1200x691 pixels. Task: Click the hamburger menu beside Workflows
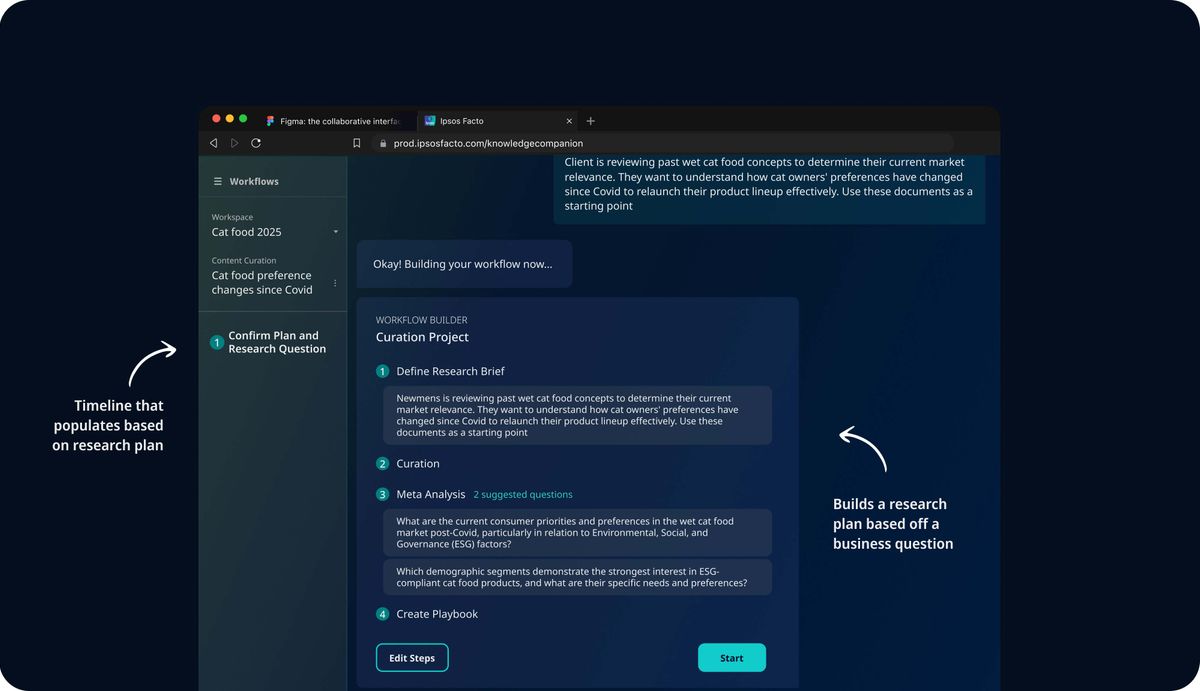(218, 182)
